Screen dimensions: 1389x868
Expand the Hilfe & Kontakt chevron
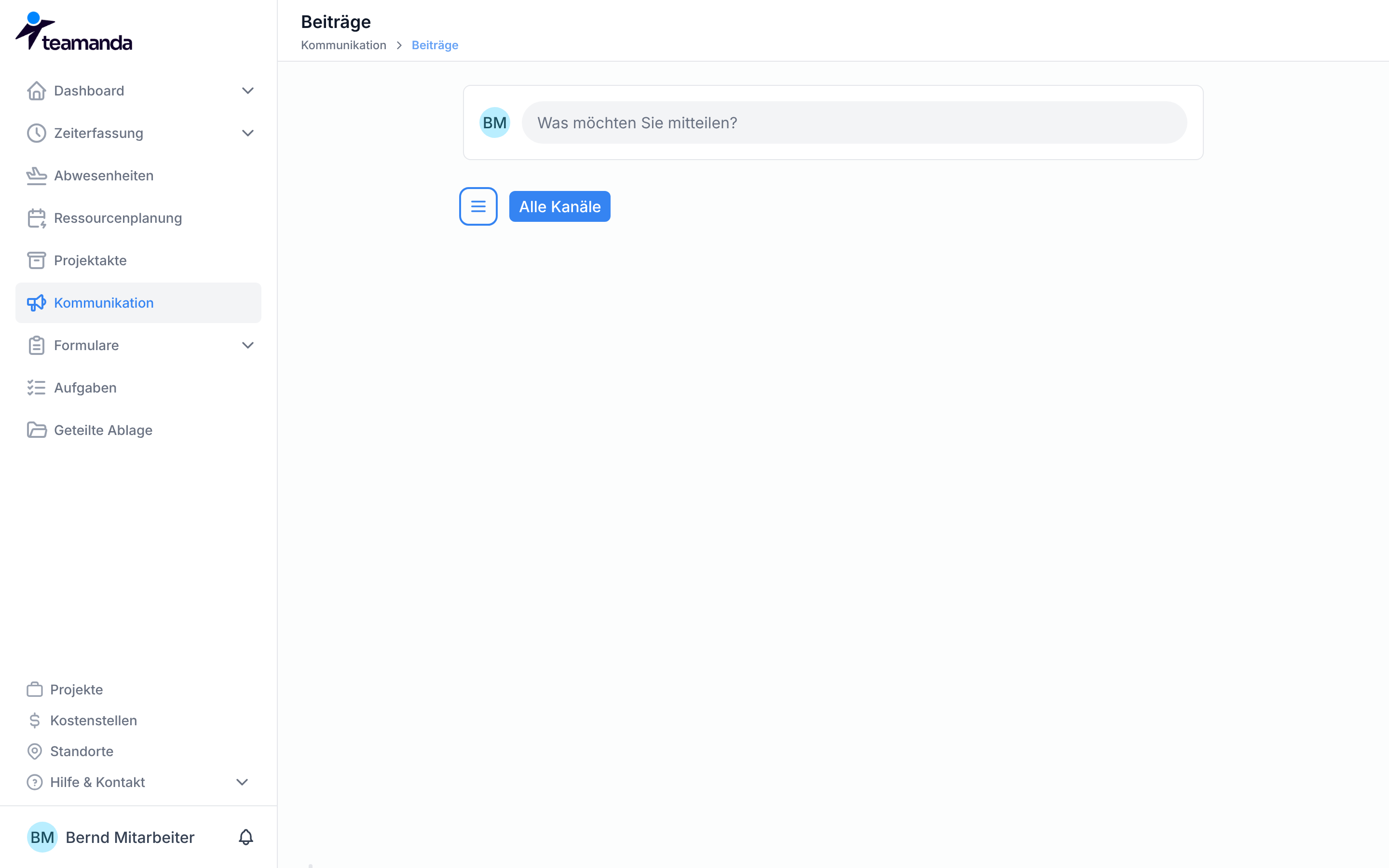click(242, 783)
